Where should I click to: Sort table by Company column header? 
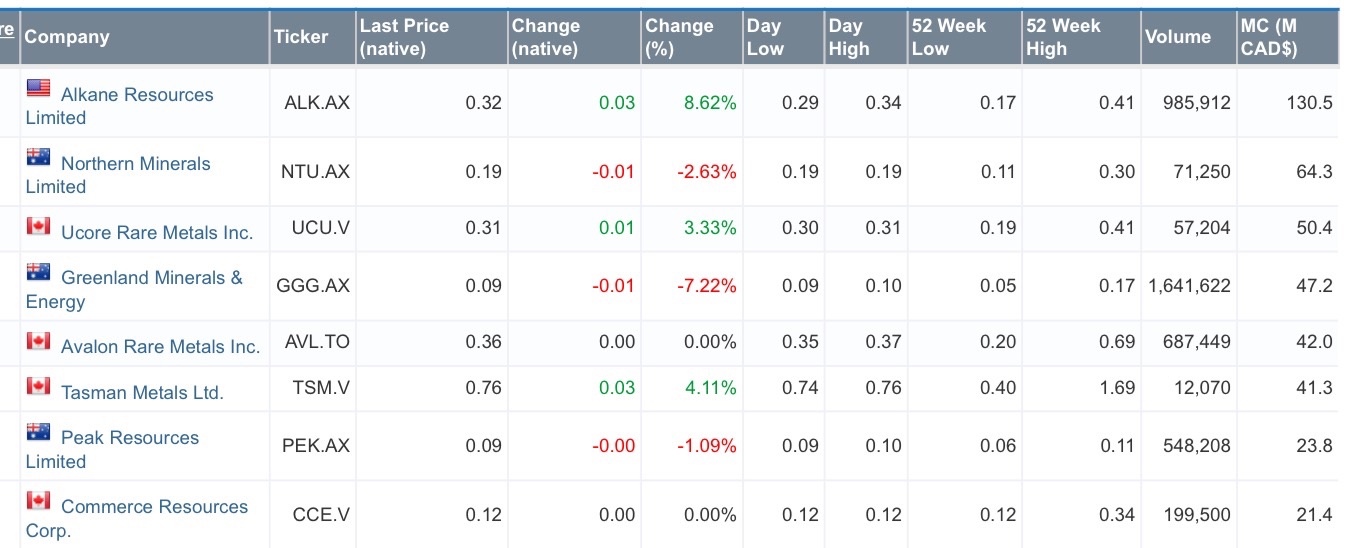tap(66, 37)
